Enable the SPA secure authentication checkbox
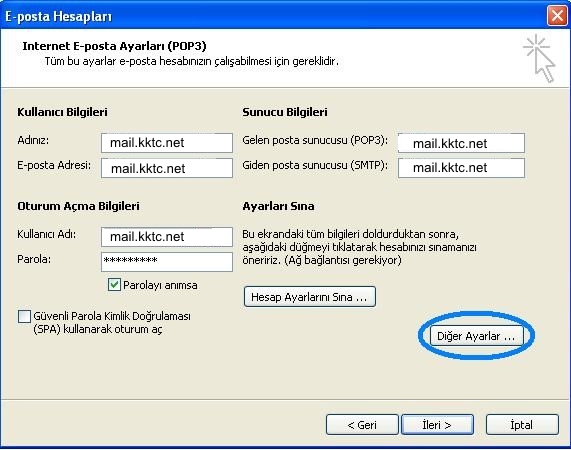Screen dimensions: 571x450 pos(24,316)
